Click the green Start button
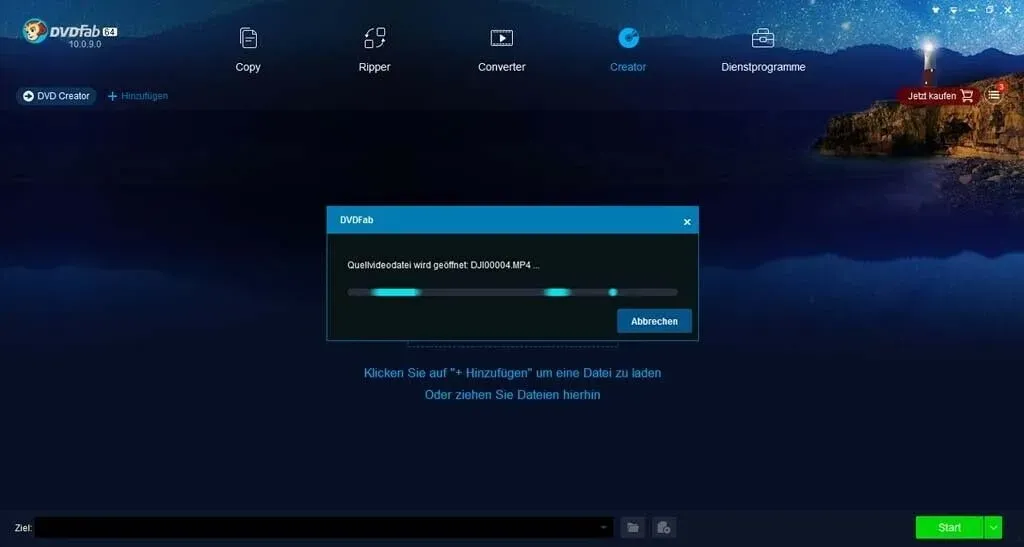The height and width of the screenshot is (547, 1024). 950,527
